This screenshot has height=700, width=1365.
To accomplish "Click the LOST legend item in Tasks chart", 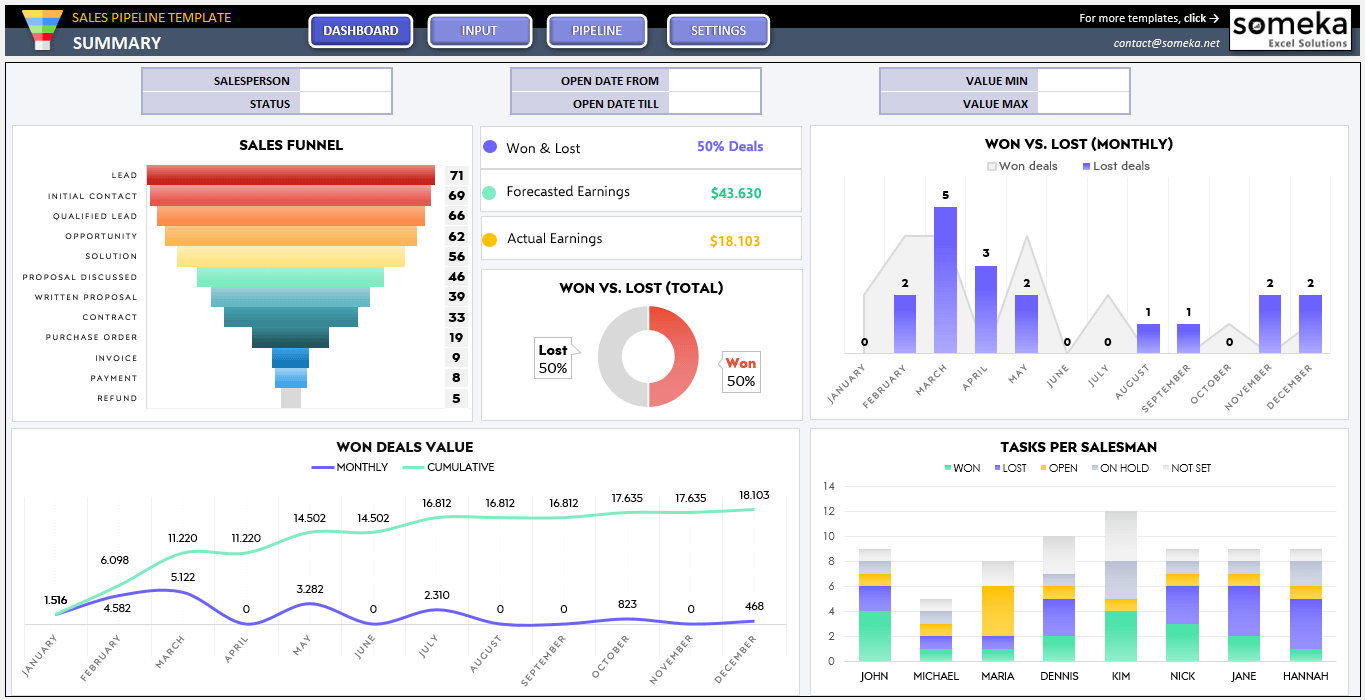I will tap(1010, 468).
